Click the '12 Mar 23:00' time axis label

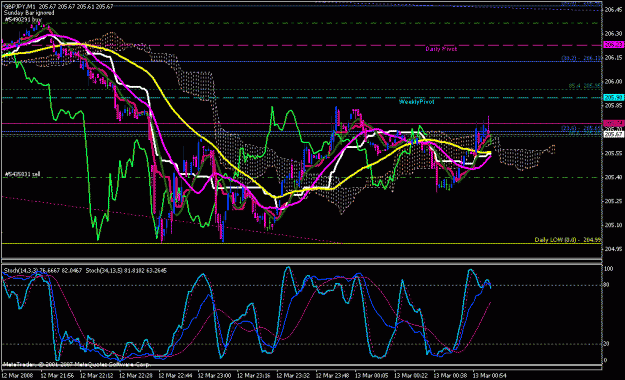point(214,376)
